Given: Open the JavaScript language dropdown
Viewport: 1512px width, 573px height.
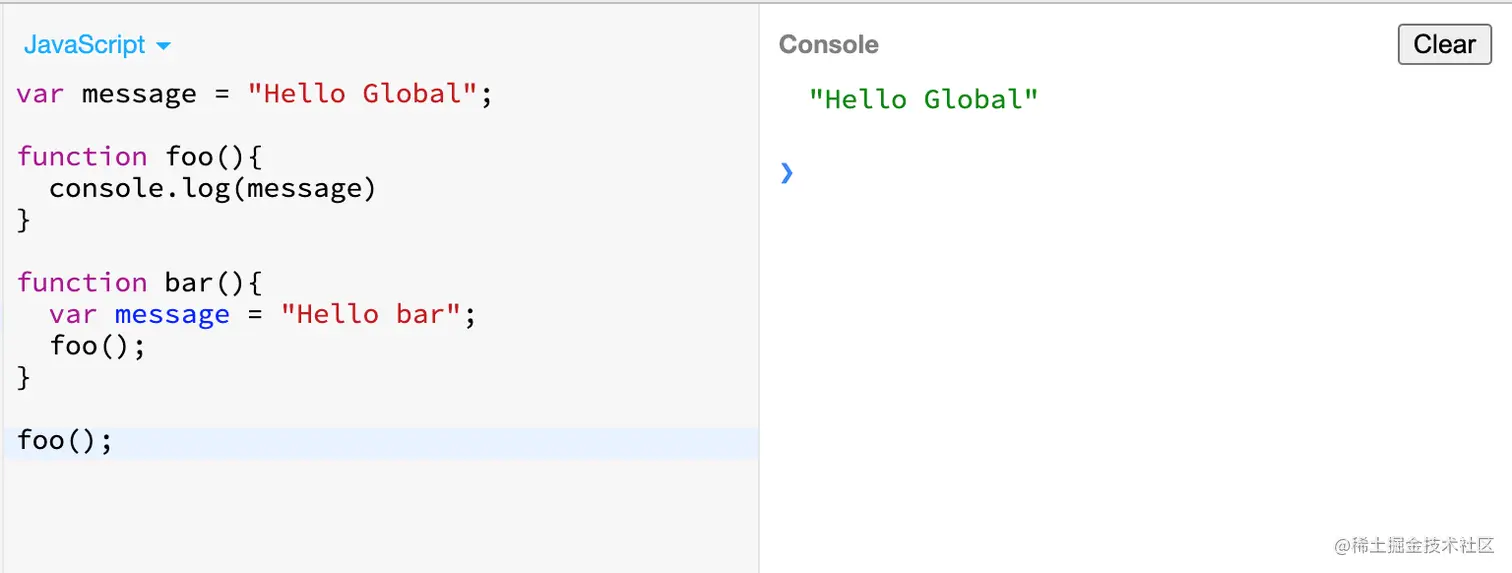Looking at the screenshot, I should tap(97, 45).
